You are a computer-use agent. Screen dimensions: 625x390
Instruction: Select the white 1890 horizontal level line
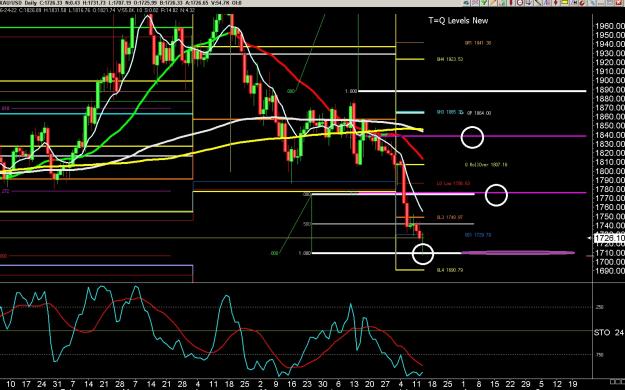[x=472, y=91]
